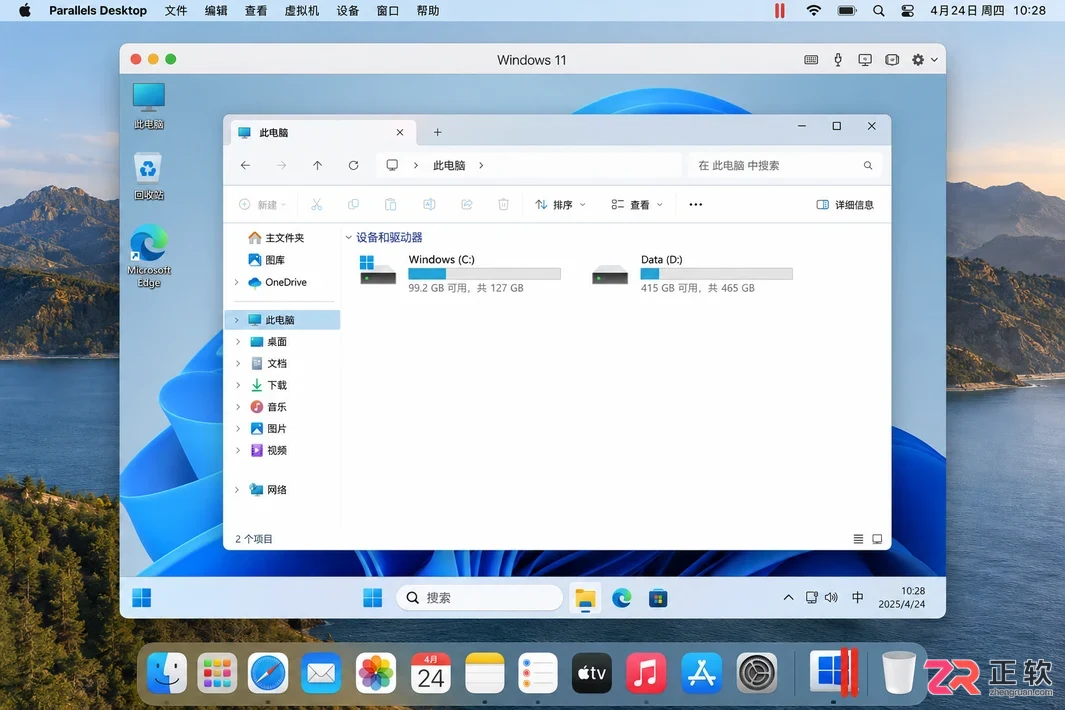Add a new Explorer tab
The width and height of the screenshot is (1065, 710).
click(437, 132)
